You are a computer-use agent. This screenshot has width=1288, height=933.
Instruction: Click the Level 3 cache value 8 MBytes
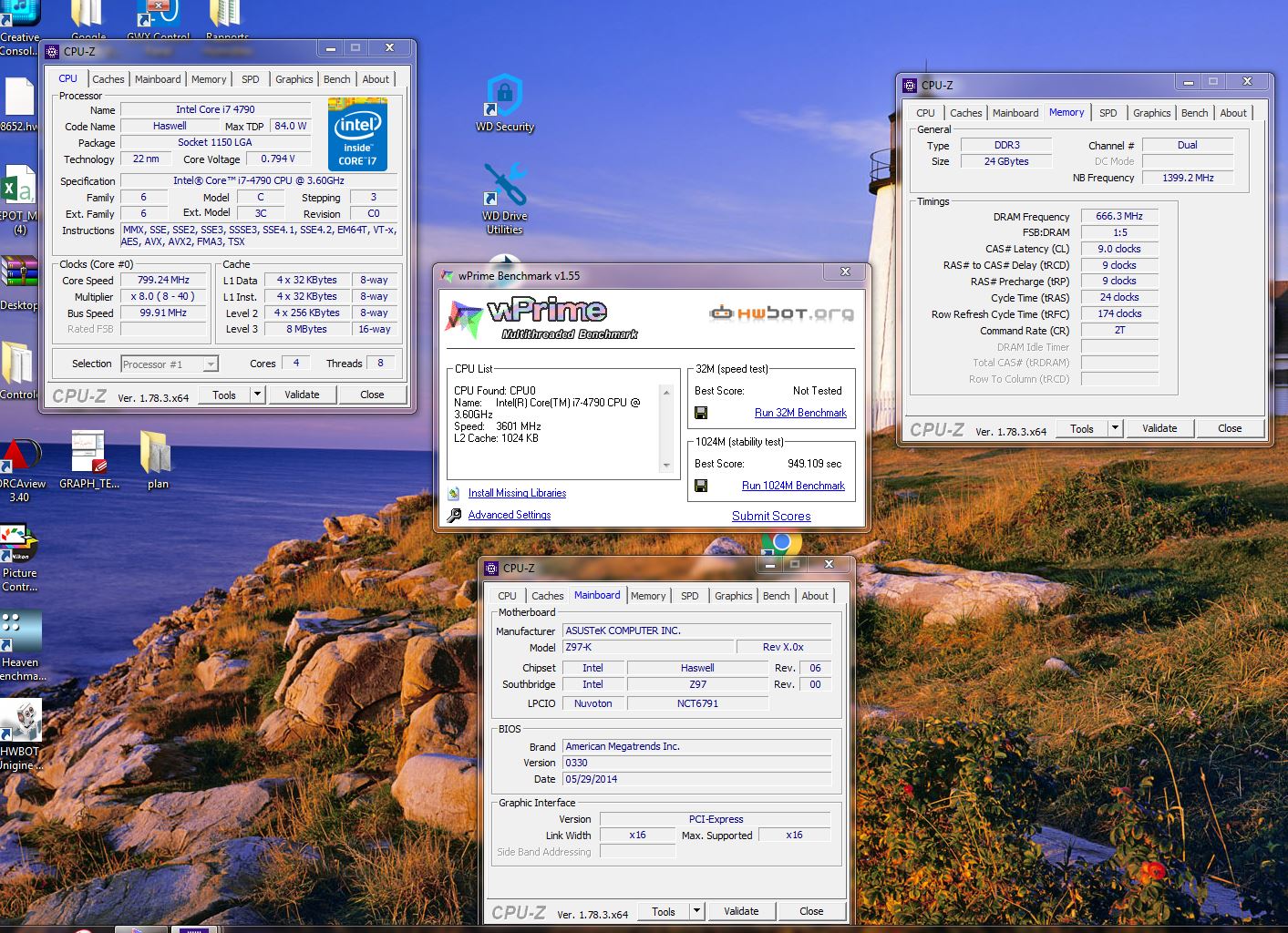tap(306, 329)
